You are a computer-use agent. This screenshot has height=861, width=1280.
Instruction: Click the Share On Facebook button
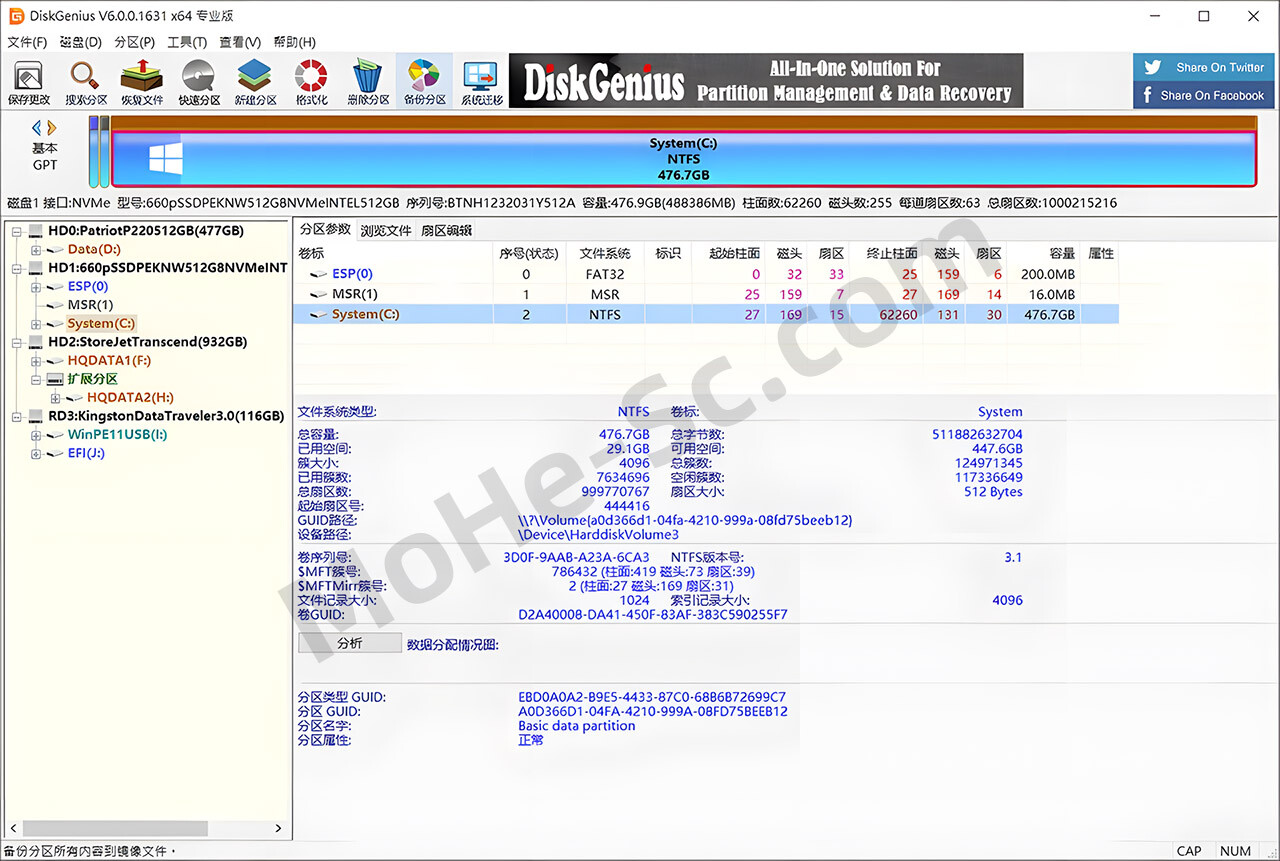coord(1204,95)
